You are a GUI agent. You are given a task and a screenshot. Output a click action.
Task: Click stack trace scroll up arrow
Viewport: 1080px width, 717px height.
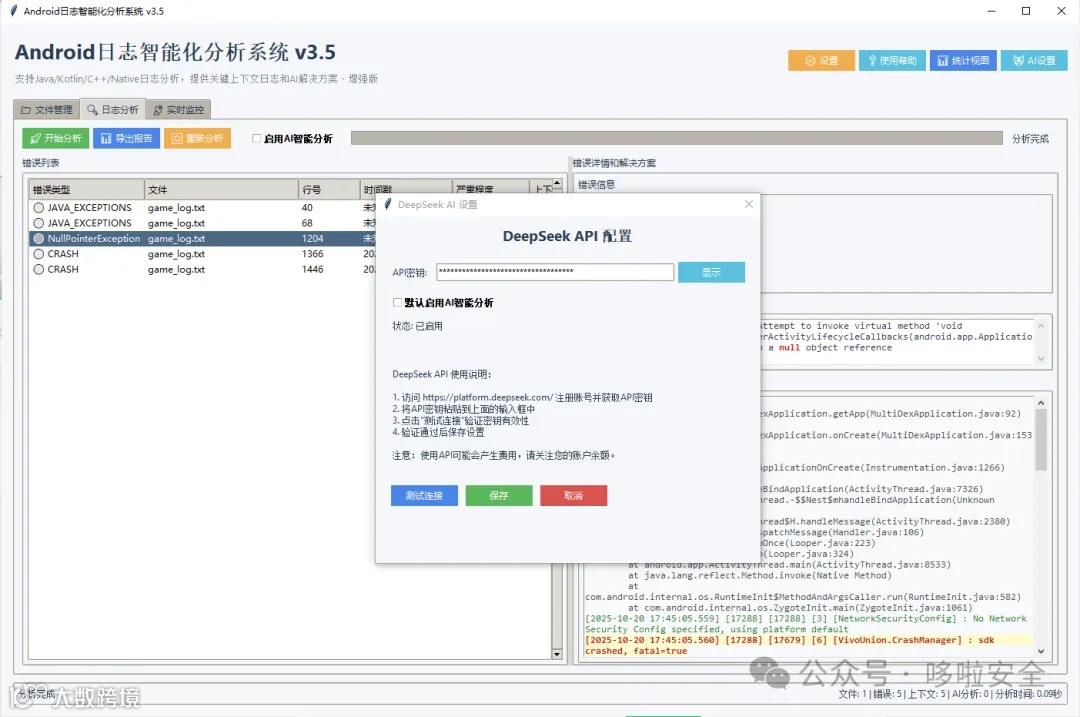[x=1041, y=403]
